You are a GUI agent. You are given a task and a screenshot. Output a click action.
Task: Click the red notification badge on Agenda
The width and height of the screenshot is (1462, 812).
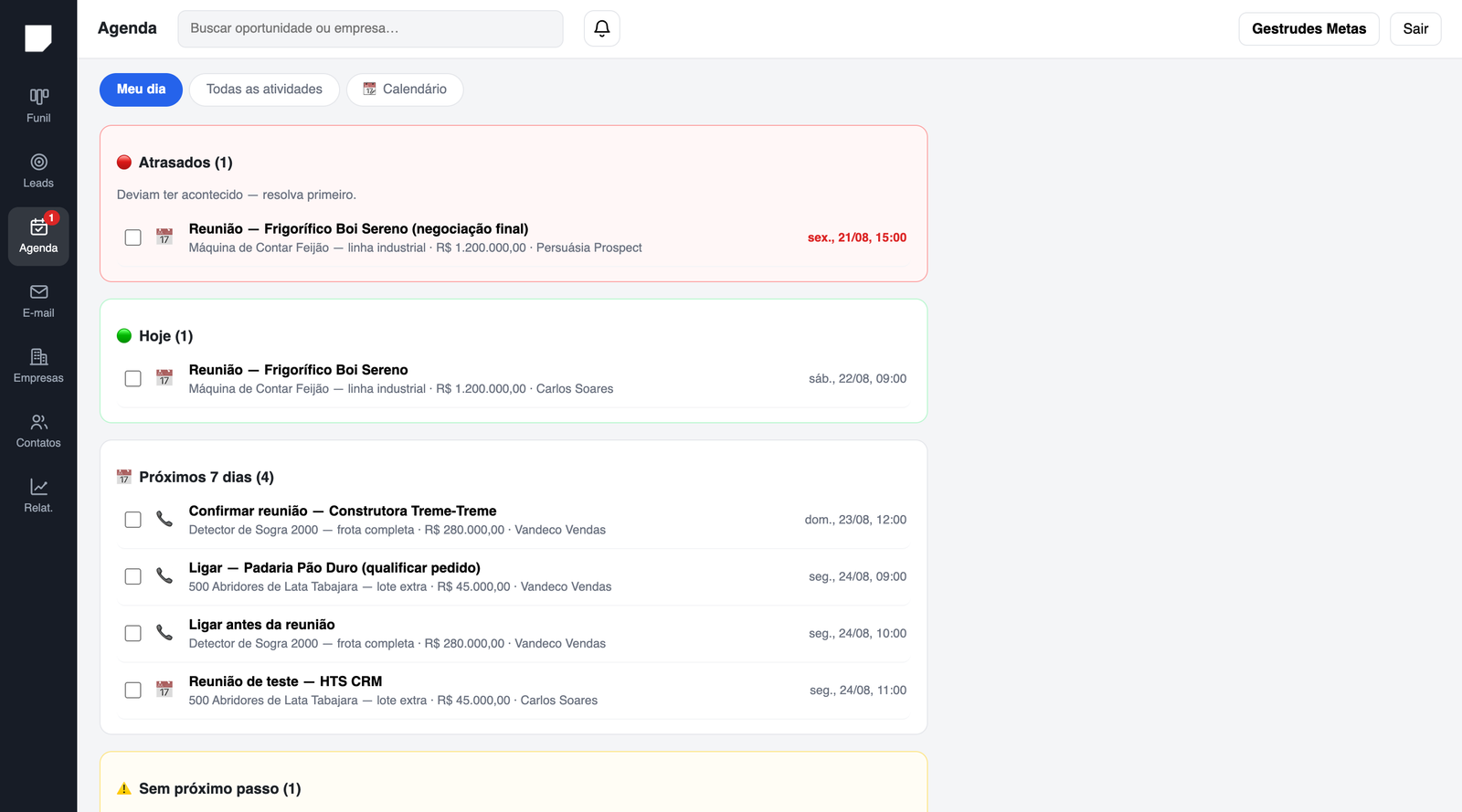pyautogui.click(x=52, y=218)
